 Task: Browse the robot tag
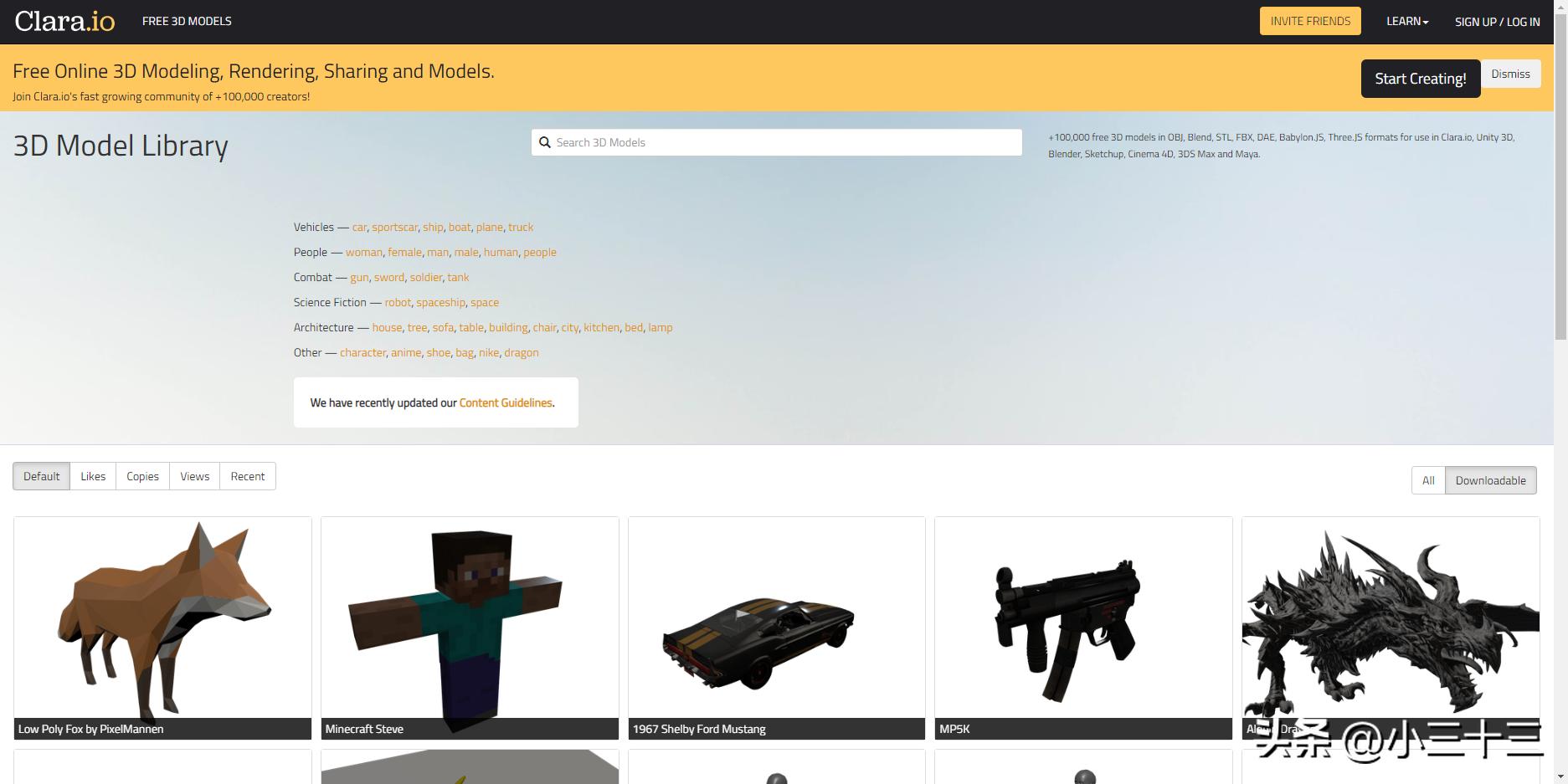398,302
